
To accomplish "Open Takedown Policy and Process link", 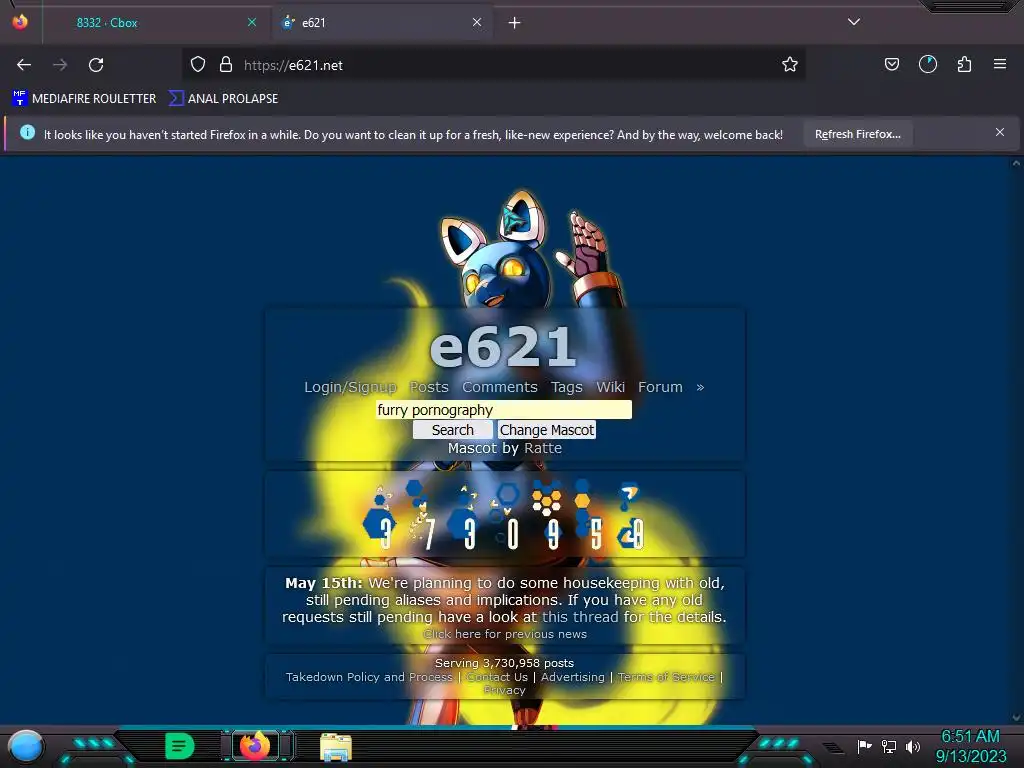I will click(x=369, y=677).
